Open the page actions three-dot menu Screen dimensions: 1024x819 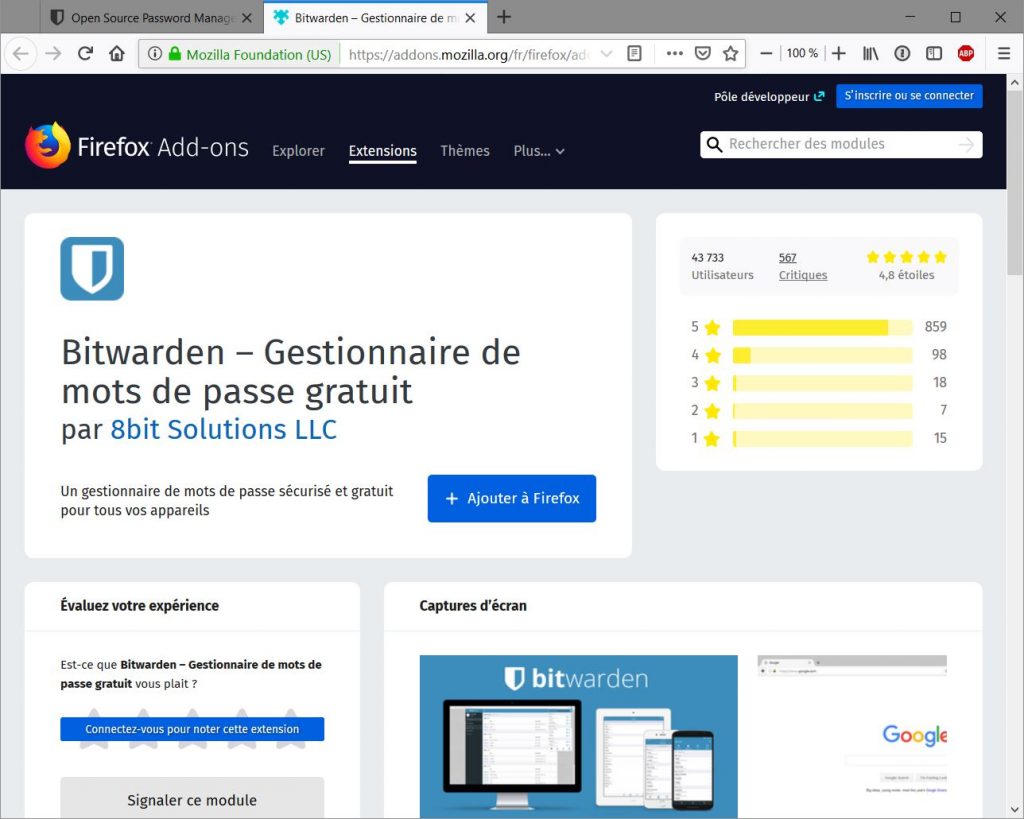click(x=675, y=54)
